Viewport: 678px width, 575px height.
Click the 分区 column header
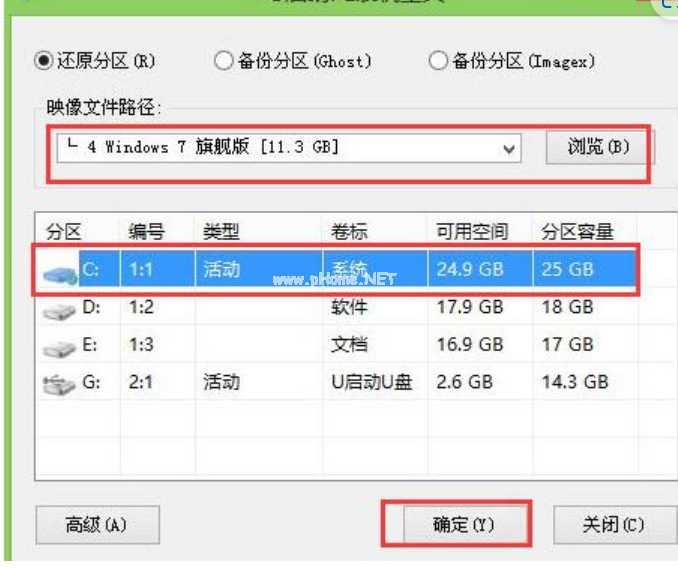[x=64, y=232]
